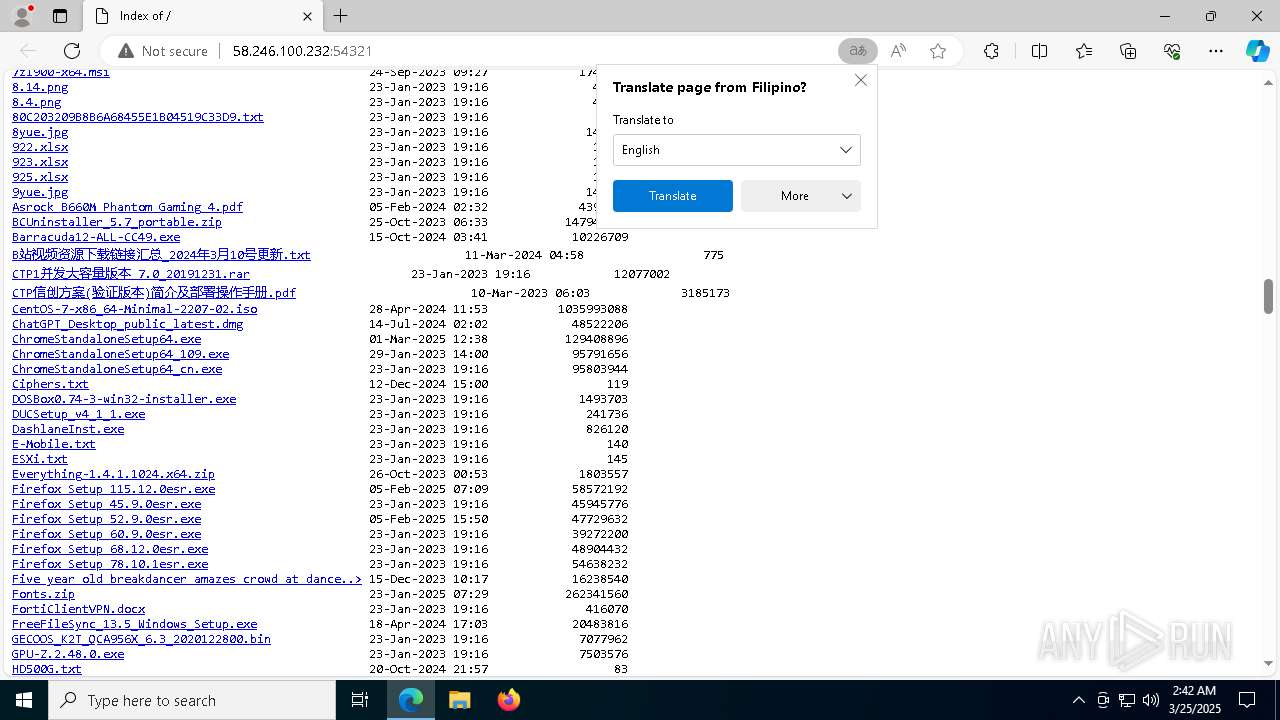
Task: Open the Fonts.zip link
Action: click(x=43, y=594)
